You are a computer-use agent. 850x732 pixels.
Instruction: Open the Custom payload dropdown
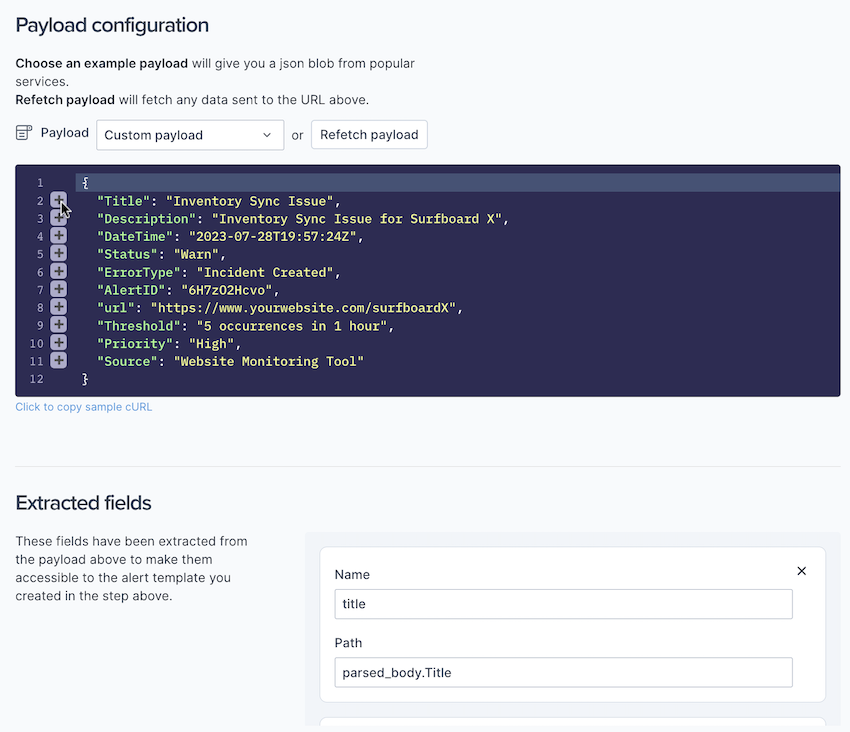[x=190, y=135]
